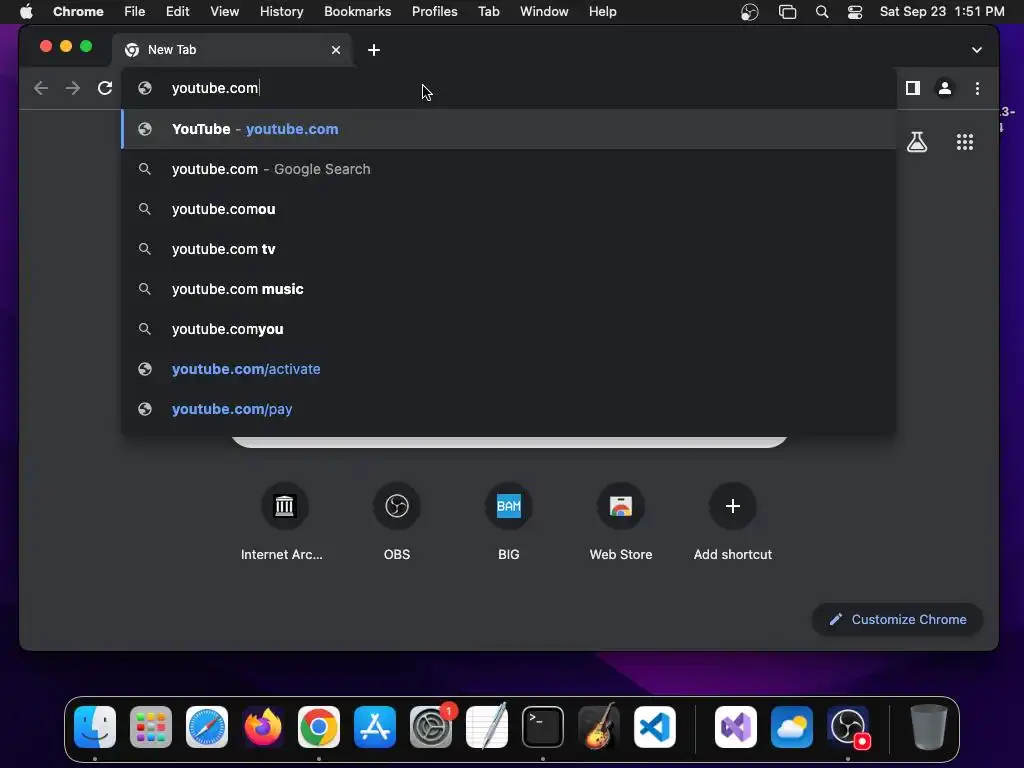Open the Weather app from Dock
Image resolution: width=1024 pixels, height=768 pixels.
(x=792, y=727)
